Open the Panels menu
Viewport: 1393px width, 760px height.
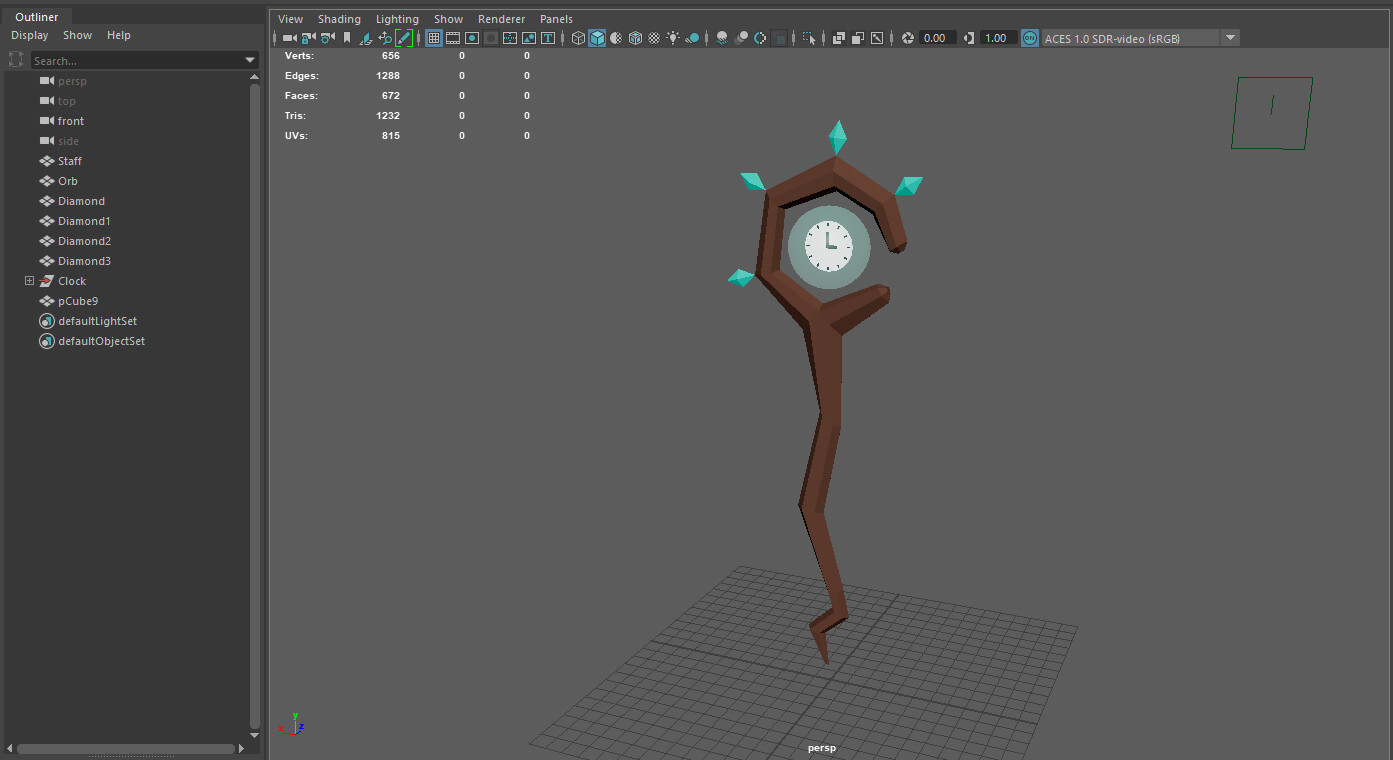point(556,18)
